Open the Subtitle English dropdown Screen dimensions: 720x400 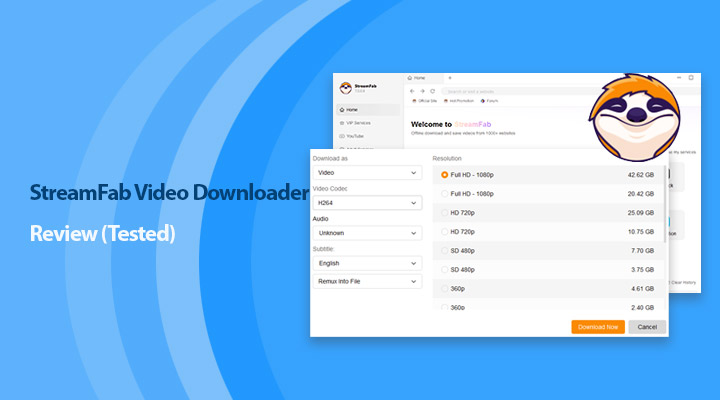(367, 264)
